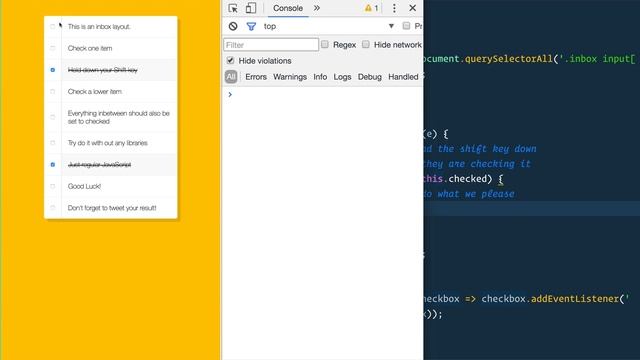The width and height of the screenshot is (640, 360).
Task: Click the 'the shift key down' comment line
Action: (x=480, y=149)
